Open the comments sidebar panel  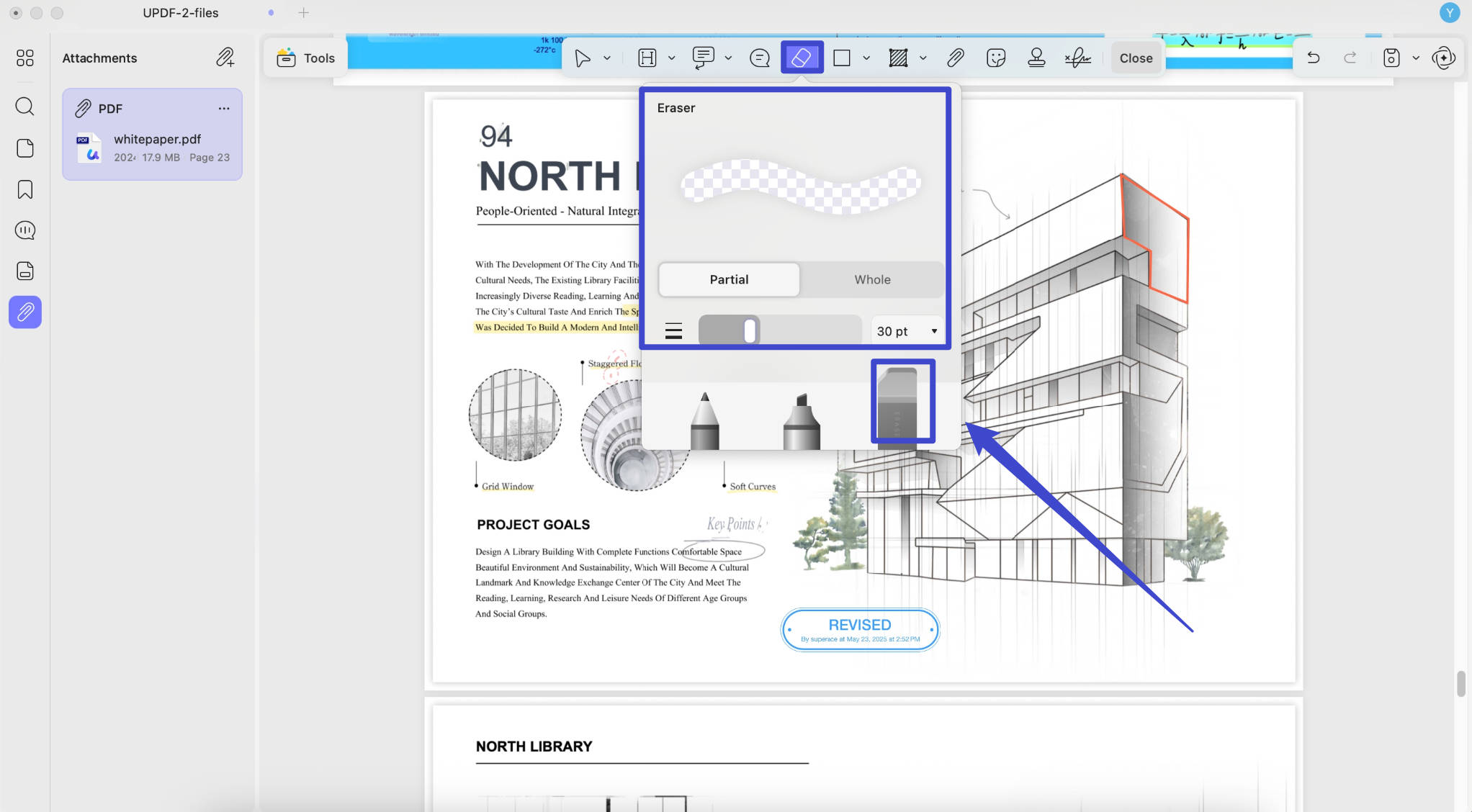tap(25, 230)
